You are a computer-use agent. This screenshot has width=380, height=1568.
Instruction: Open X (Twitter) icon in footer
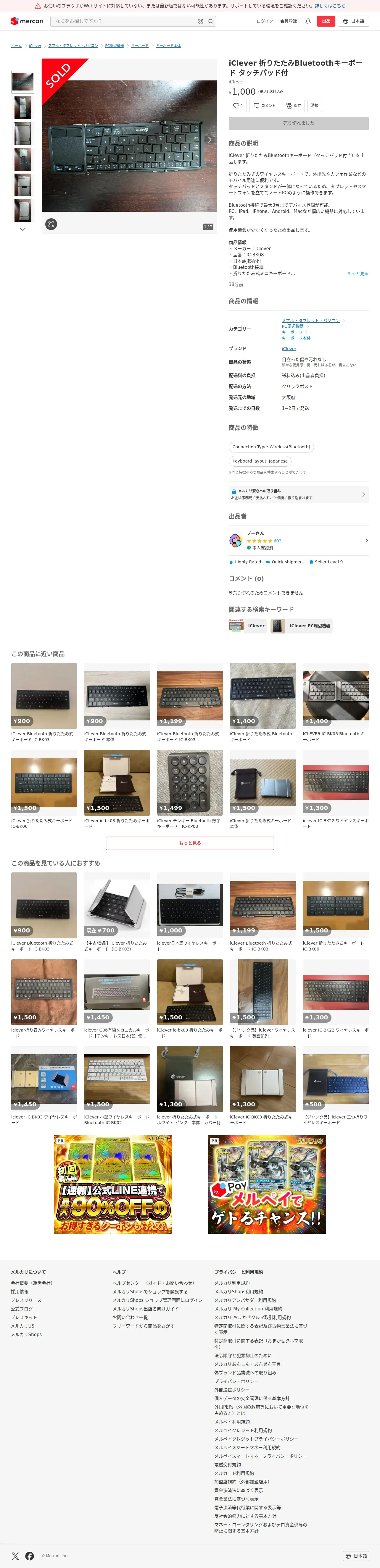pyautogui.click(x=15, y=1556)
